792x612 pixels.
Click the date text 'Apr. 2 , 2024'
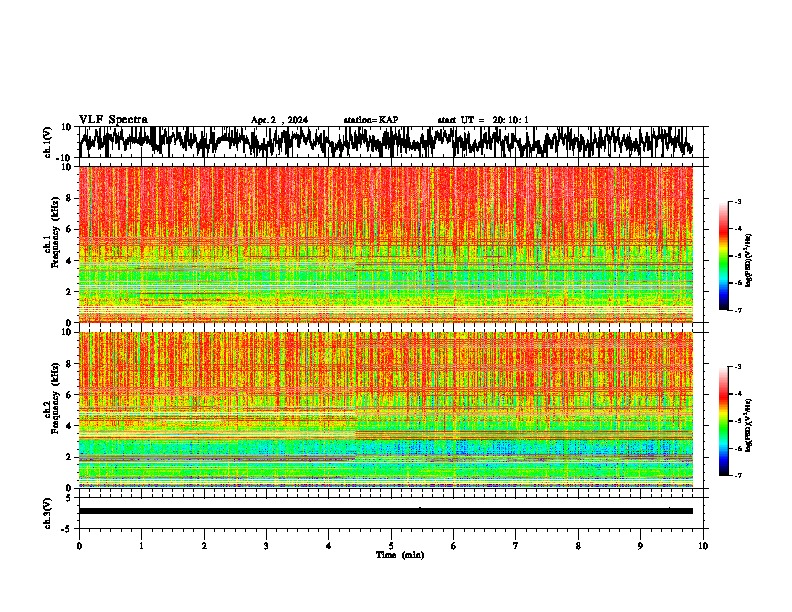tap(279, 120)
